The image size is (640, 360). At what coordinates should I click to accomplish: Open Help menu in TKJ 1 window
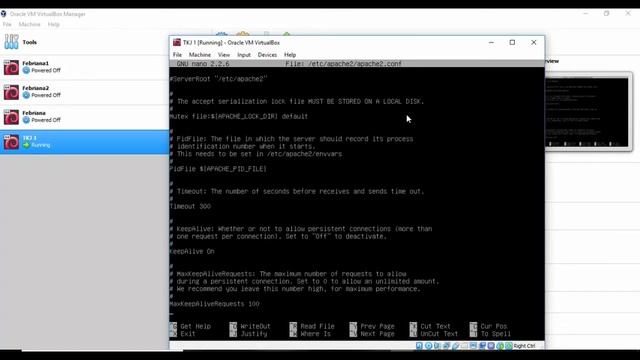point(290,55)
